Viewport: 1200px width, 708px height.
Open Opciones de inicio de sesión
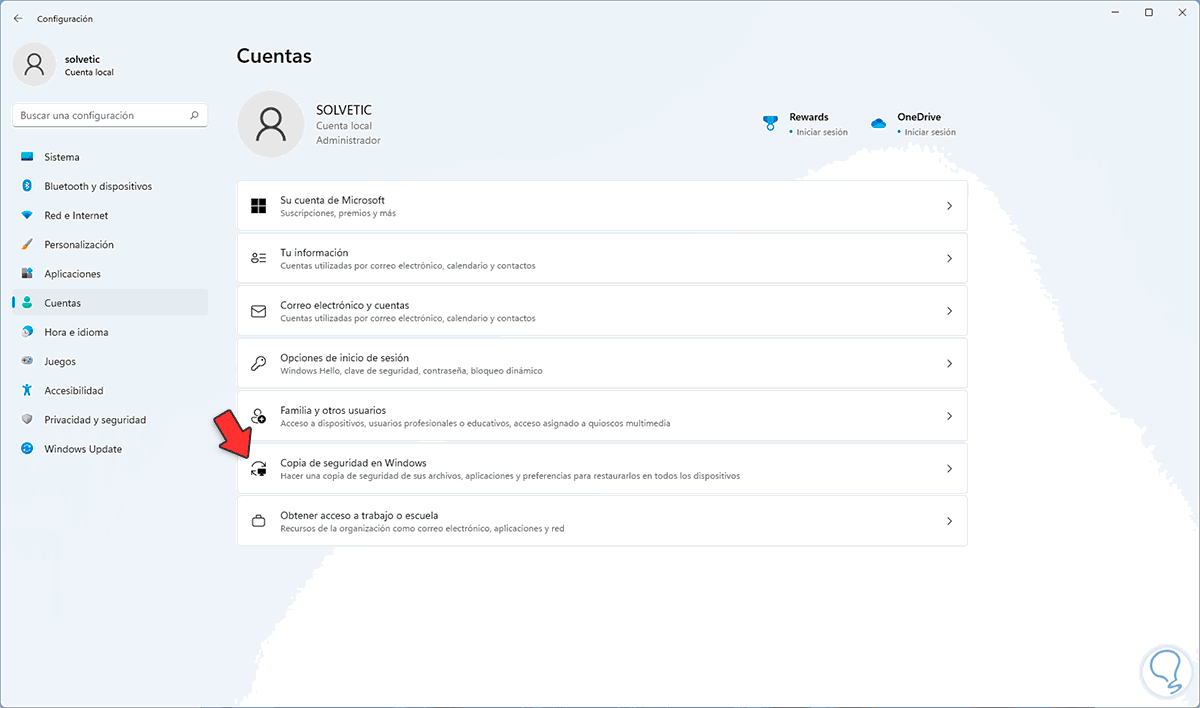602,363
